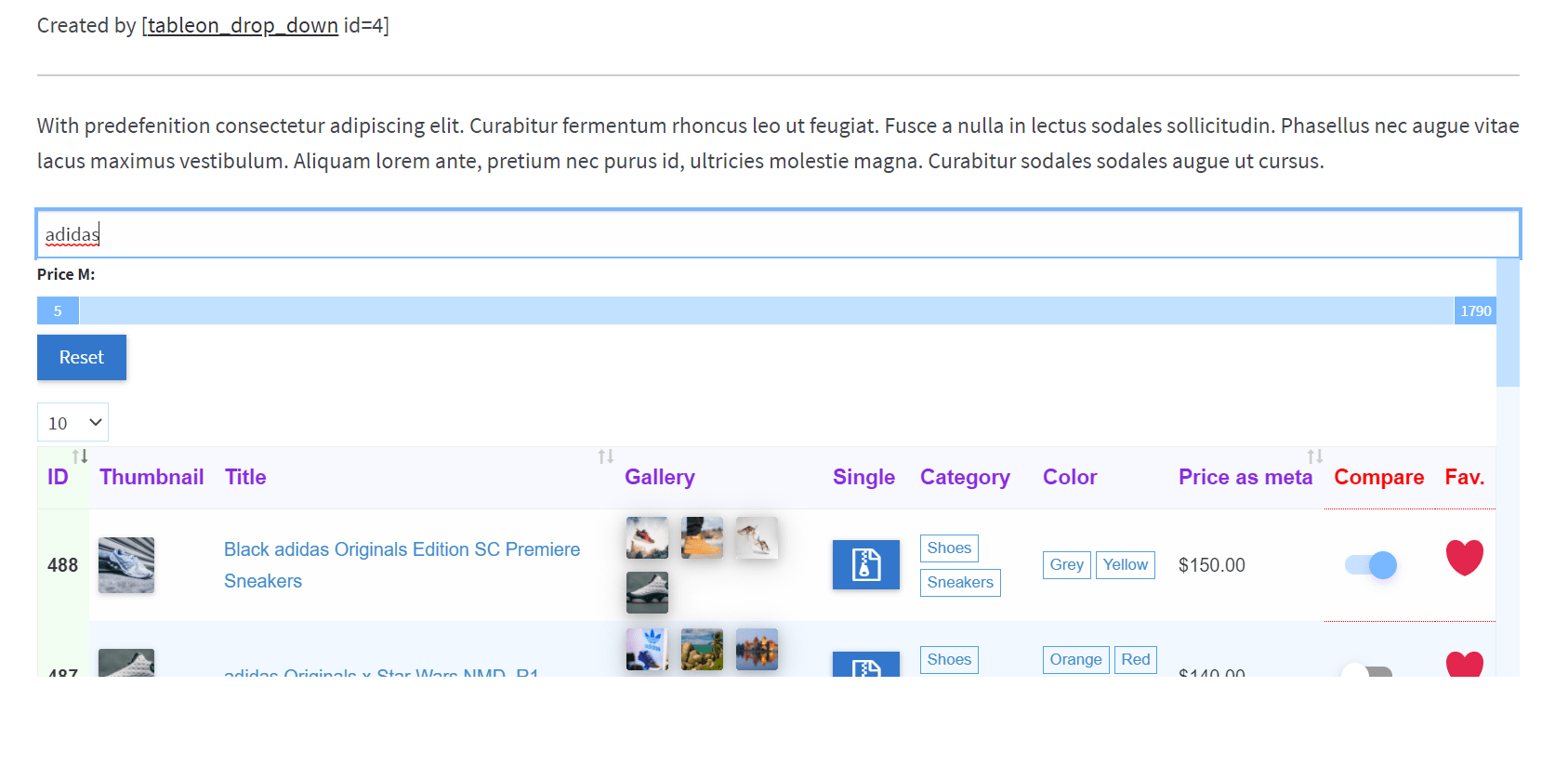Open the castle lake gallery image in row 487
The width and height of the screenshot is (1568, 766).
click(x=757, y=650)
